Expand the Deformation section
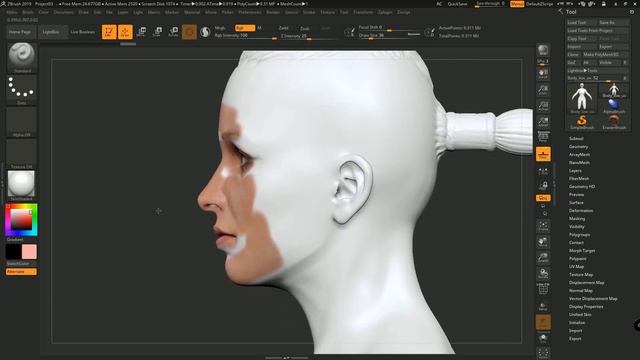 (581, 211)
